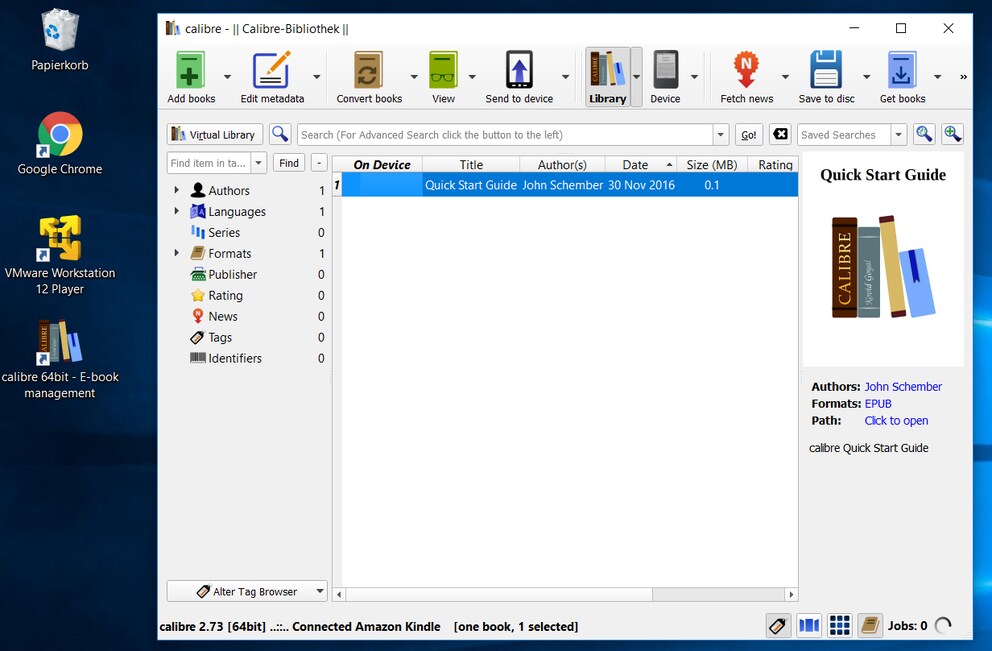Image resolution: width=992 pixels, height=651 pixels.
Task: Expand the Authors tree node
Action: coord(177,190)
